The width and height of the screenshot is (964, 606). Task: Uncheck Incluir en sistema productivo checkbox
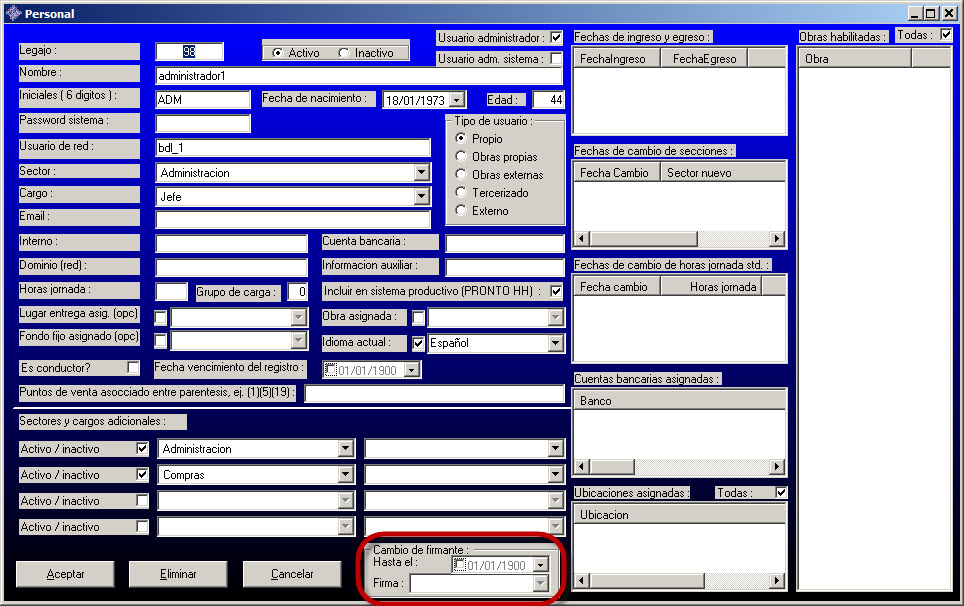tap(557, 291)
